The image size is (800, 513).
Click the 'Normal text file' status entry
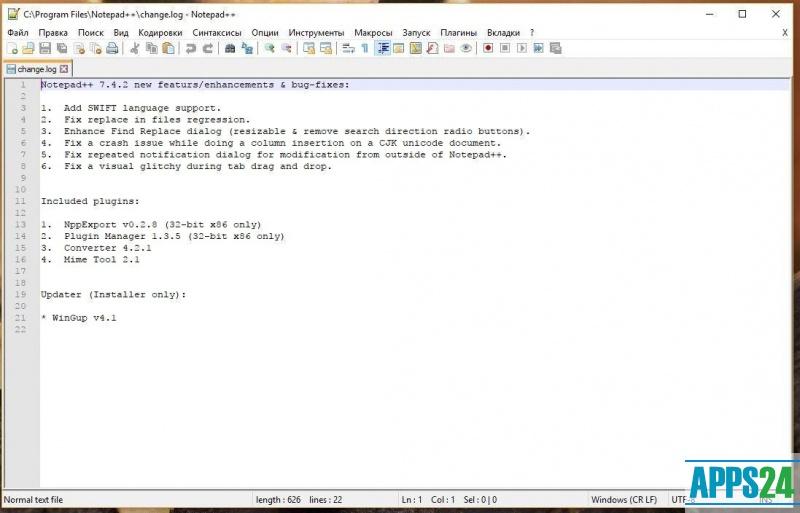[34, 500]
